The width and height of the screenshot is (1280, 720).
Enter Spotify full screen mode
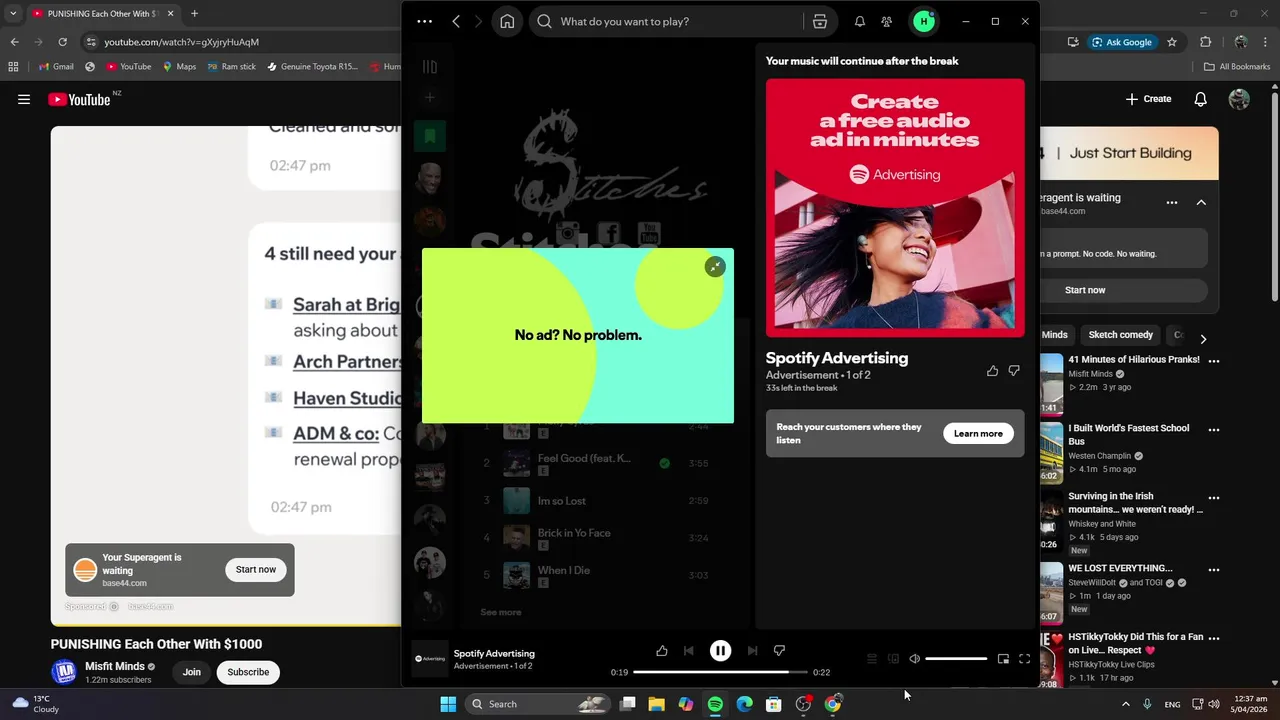click(1024, 659)
